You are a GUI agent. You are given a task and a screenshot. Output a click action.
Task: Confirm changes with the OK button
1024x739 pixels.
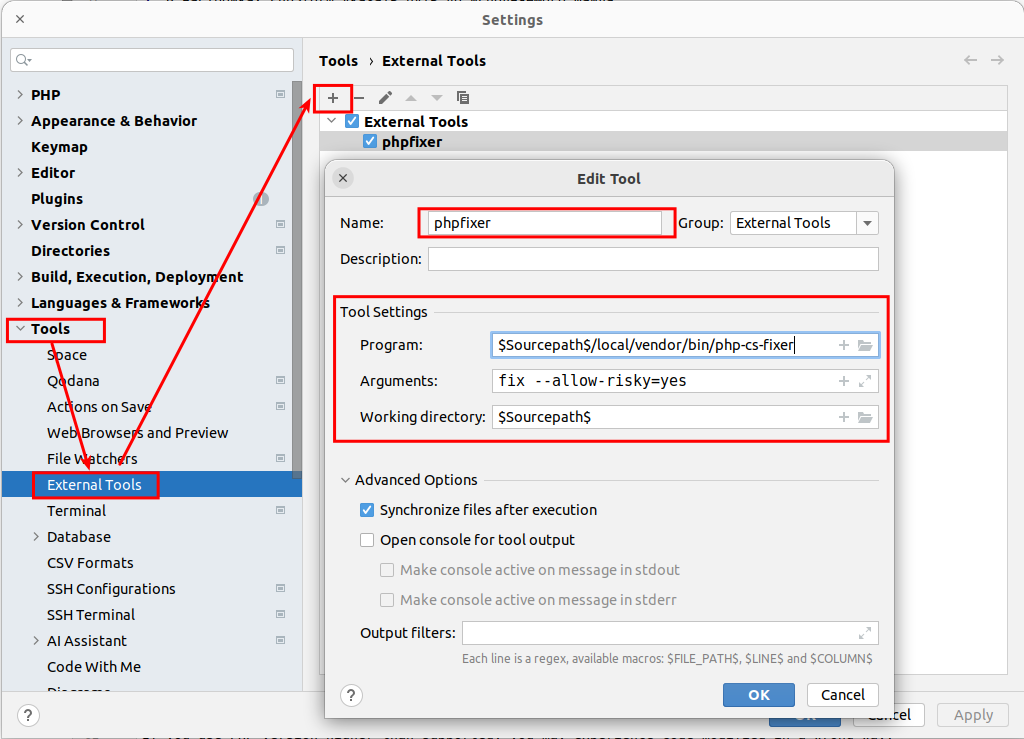[758, 695]
